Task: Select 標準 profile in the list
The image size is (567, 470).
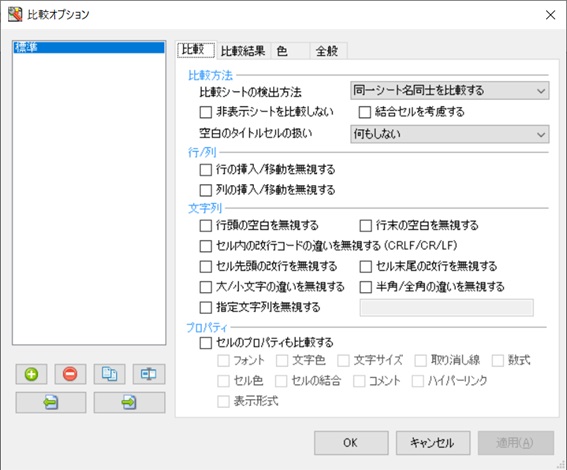Action: coord(89,47)
